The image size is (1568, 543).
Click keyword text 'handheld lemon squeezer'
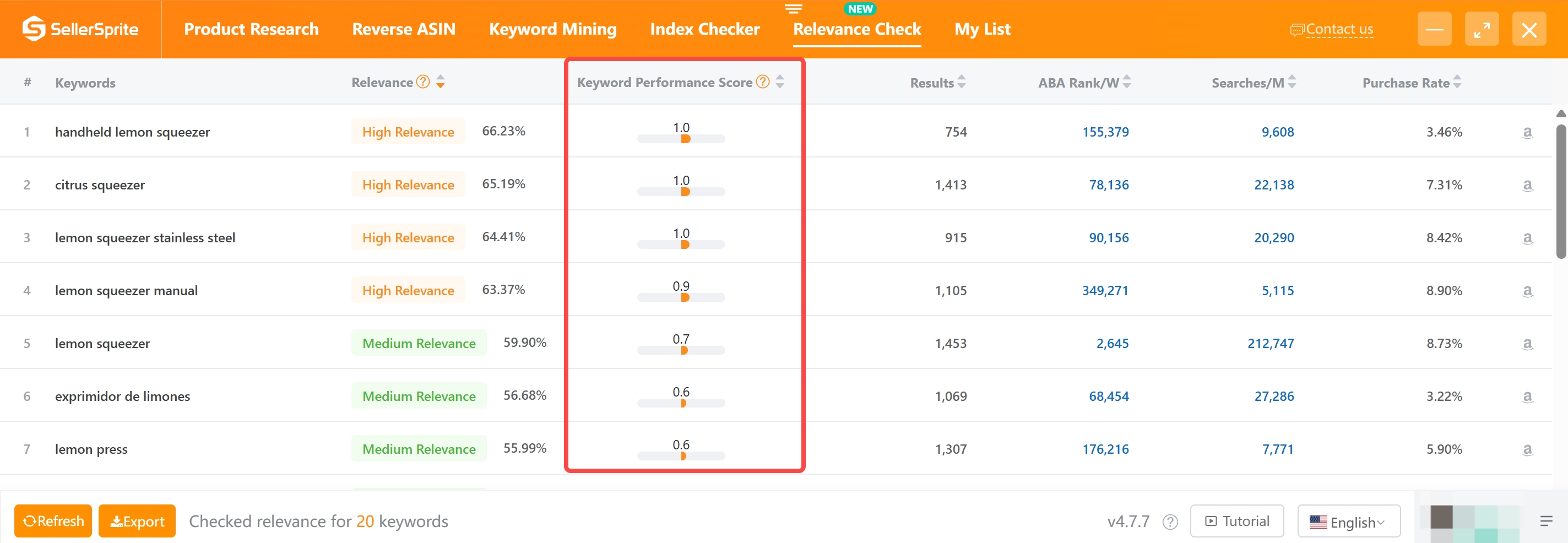click(132, 132)
